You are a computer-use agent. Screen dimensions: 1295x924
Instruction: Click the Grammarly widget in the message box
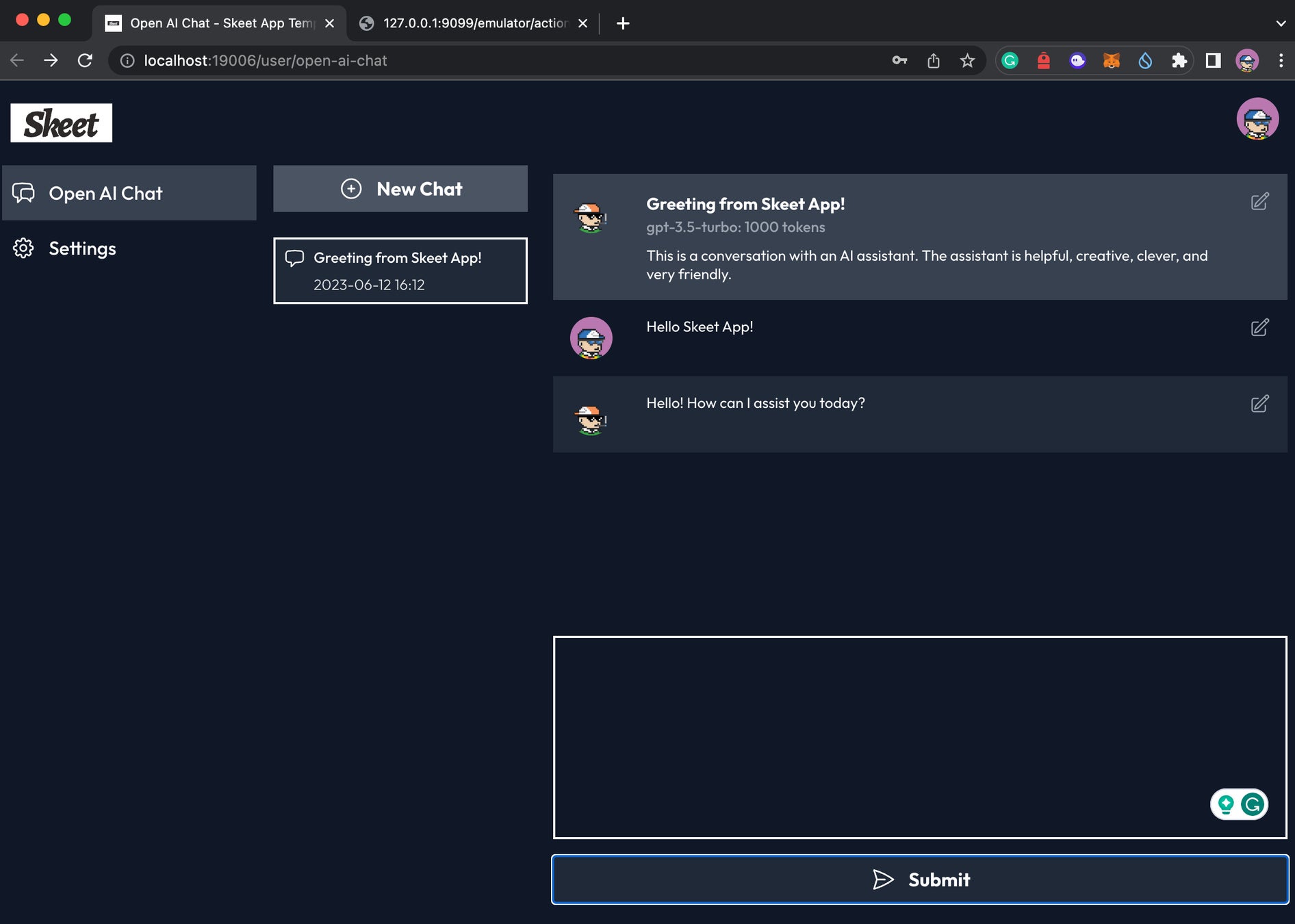pyautogui.click(x=1239, y=804)
